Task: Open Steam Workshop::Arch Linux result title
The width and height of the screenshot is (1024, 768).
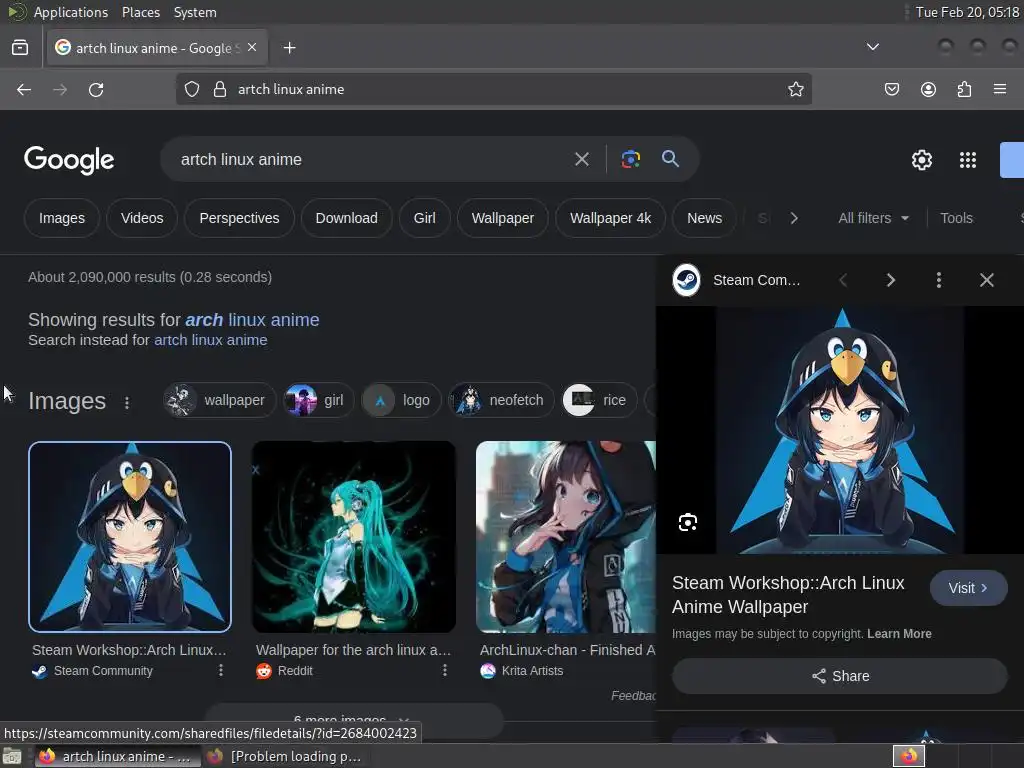Action: [x=129, y=650]
